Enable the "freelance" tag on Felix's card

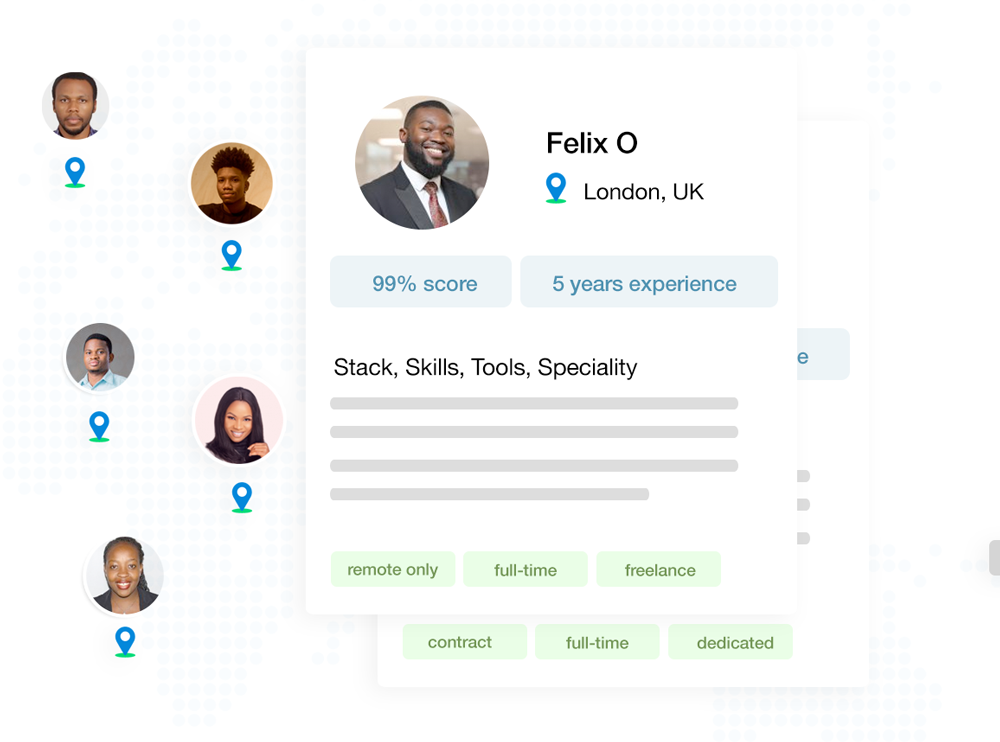coord(658,569)
